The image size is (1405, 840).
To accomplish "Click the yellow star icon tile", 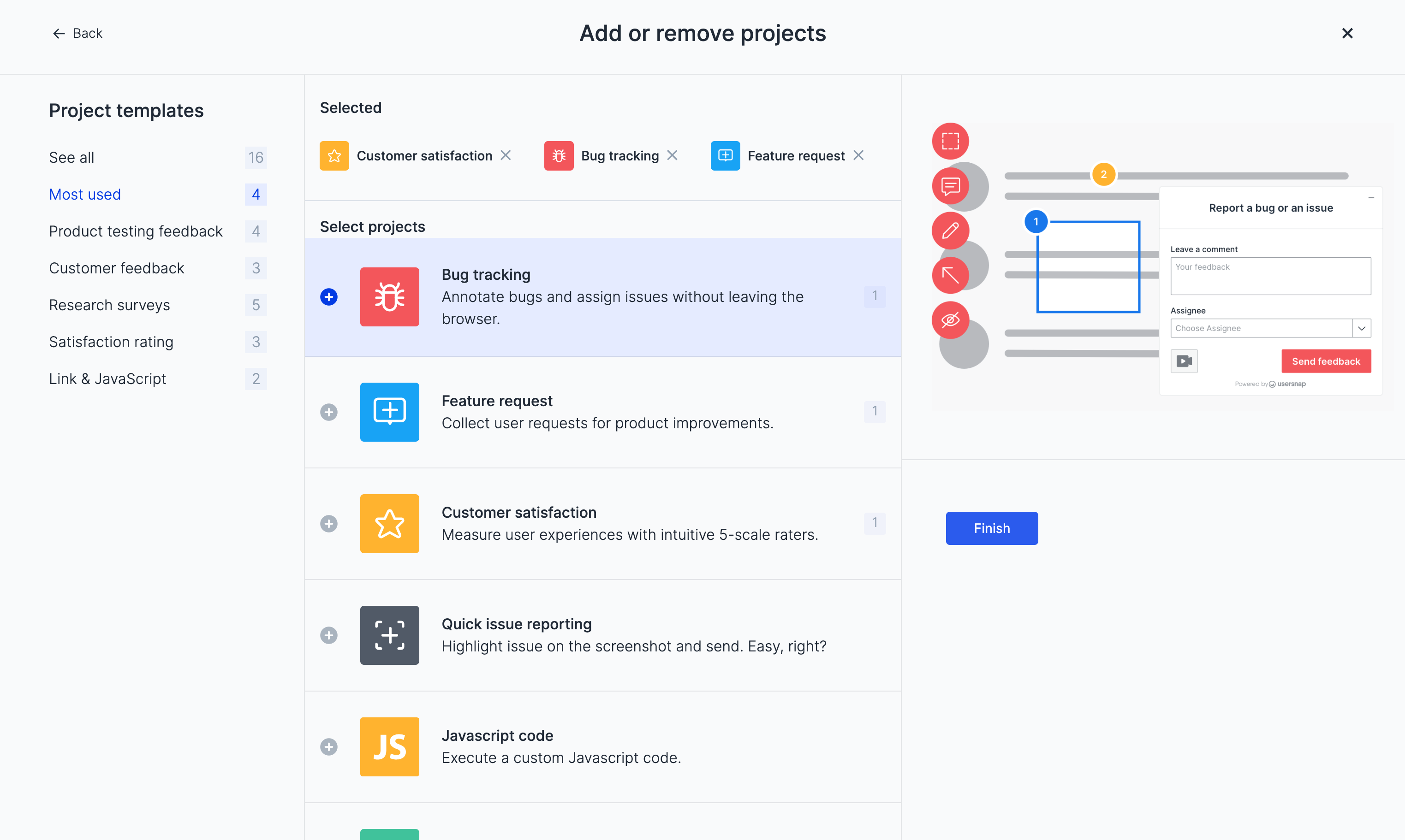I will click(390, 523).
